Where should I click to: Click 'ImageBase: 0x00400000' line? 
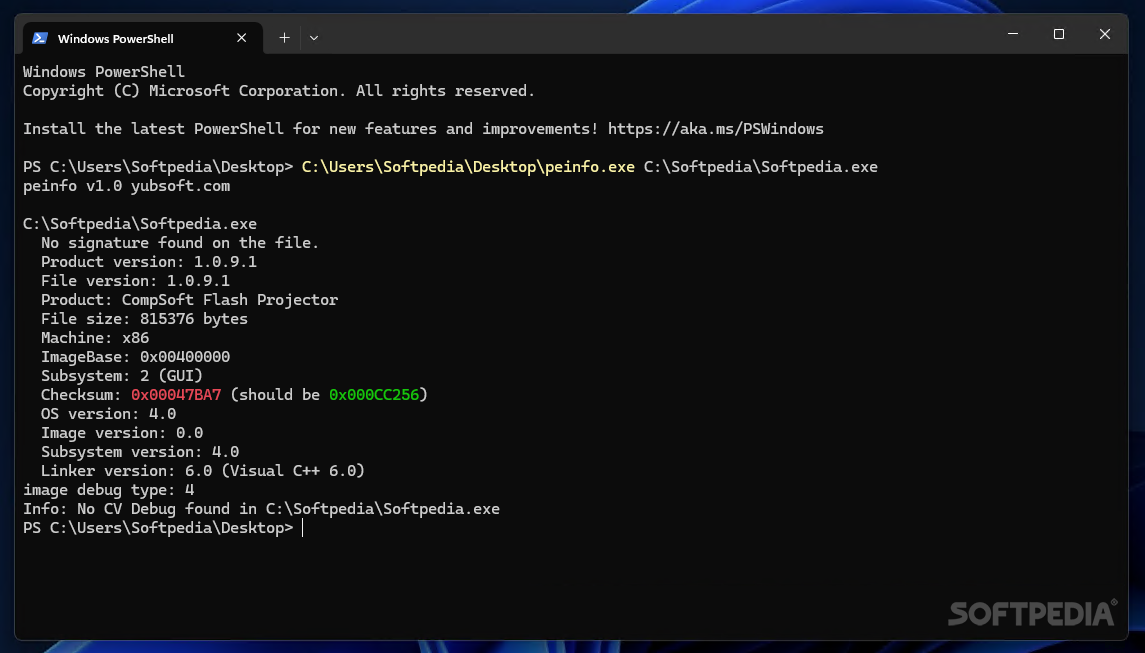point(135,357)
